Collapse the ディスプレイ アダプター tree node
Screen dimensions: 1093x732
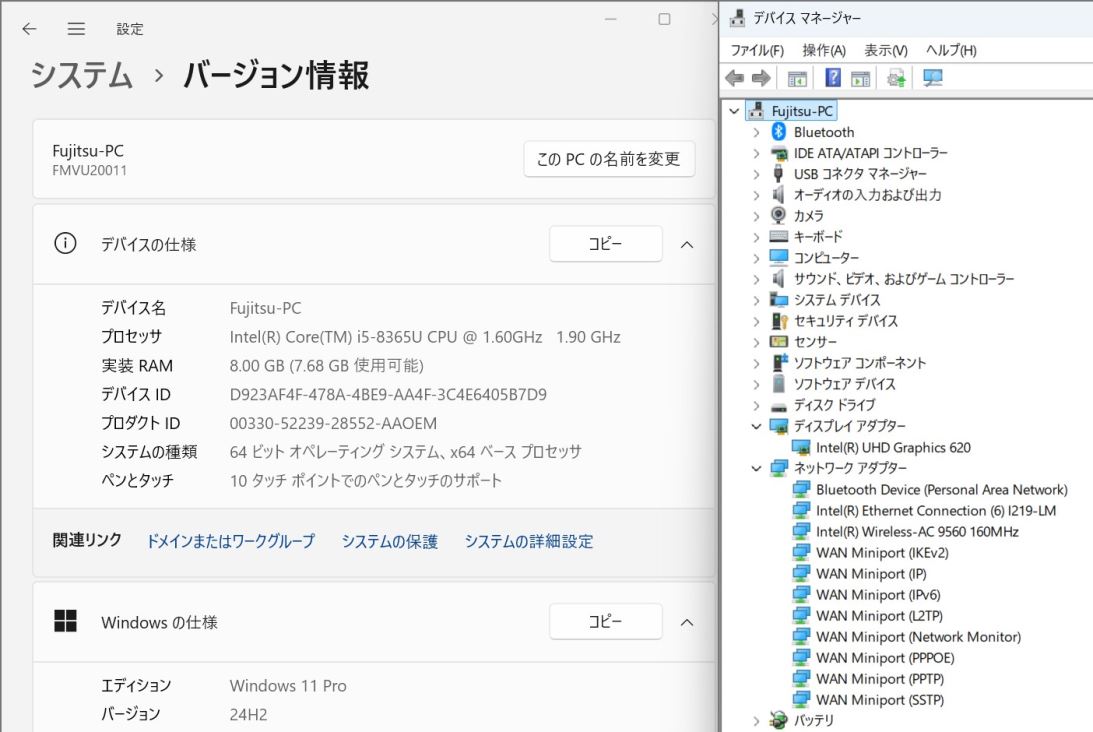(x=757, y=426)
